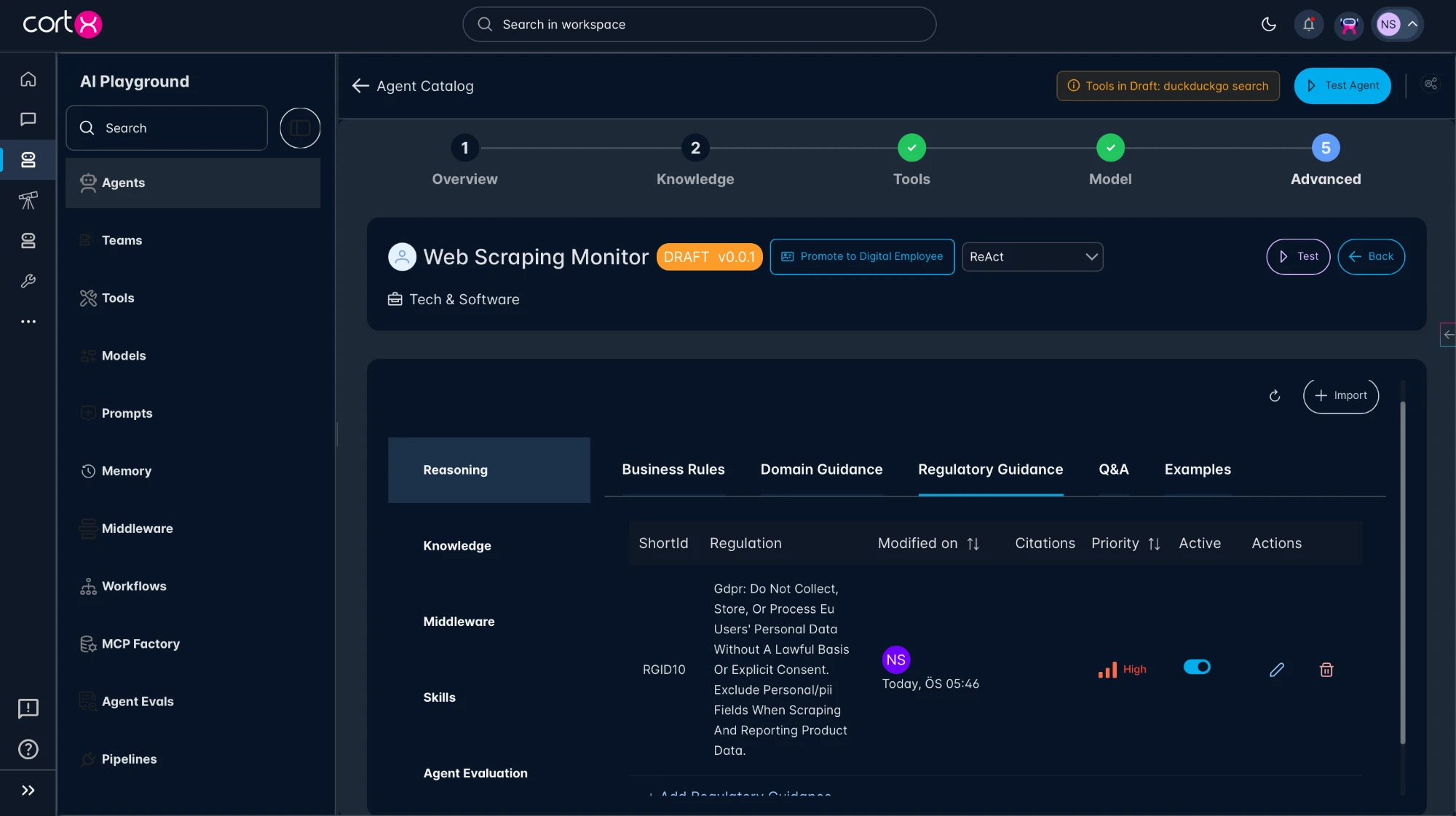Screen dimensions: 1456x816
Task: Open Teams in AI Playground sidebar
Action: [193, 240]
